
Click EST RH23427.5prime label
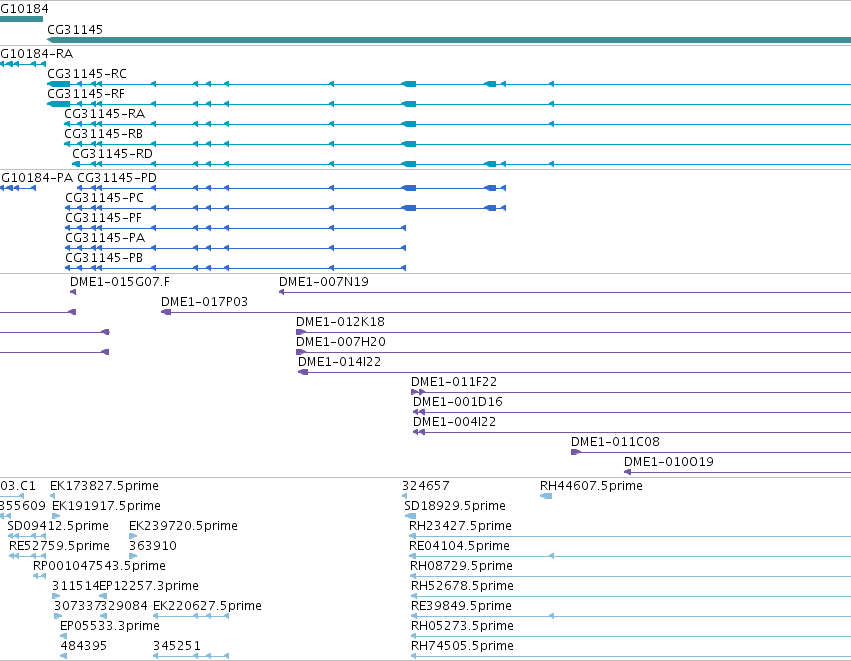(x=460, y=526)
